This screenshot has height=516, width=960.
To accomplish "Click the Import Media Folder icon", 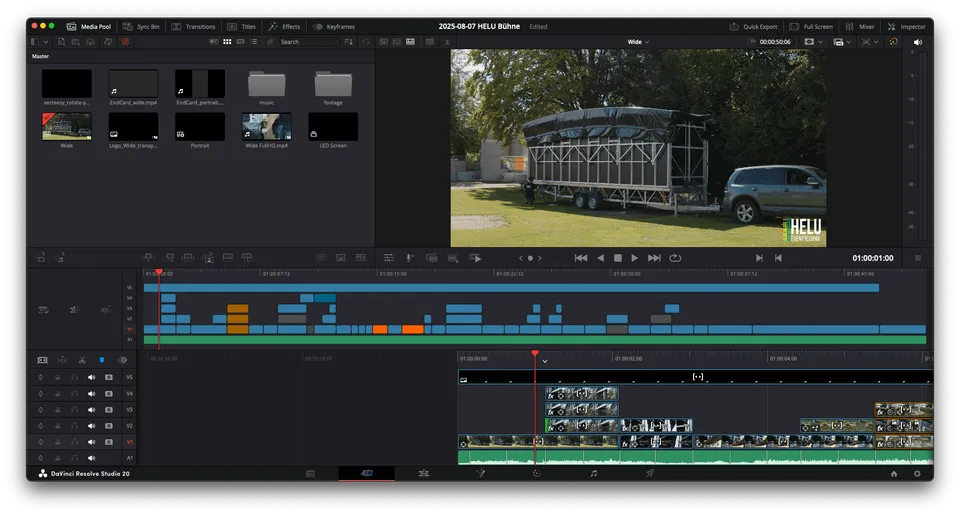I will [x=75, y=42].
